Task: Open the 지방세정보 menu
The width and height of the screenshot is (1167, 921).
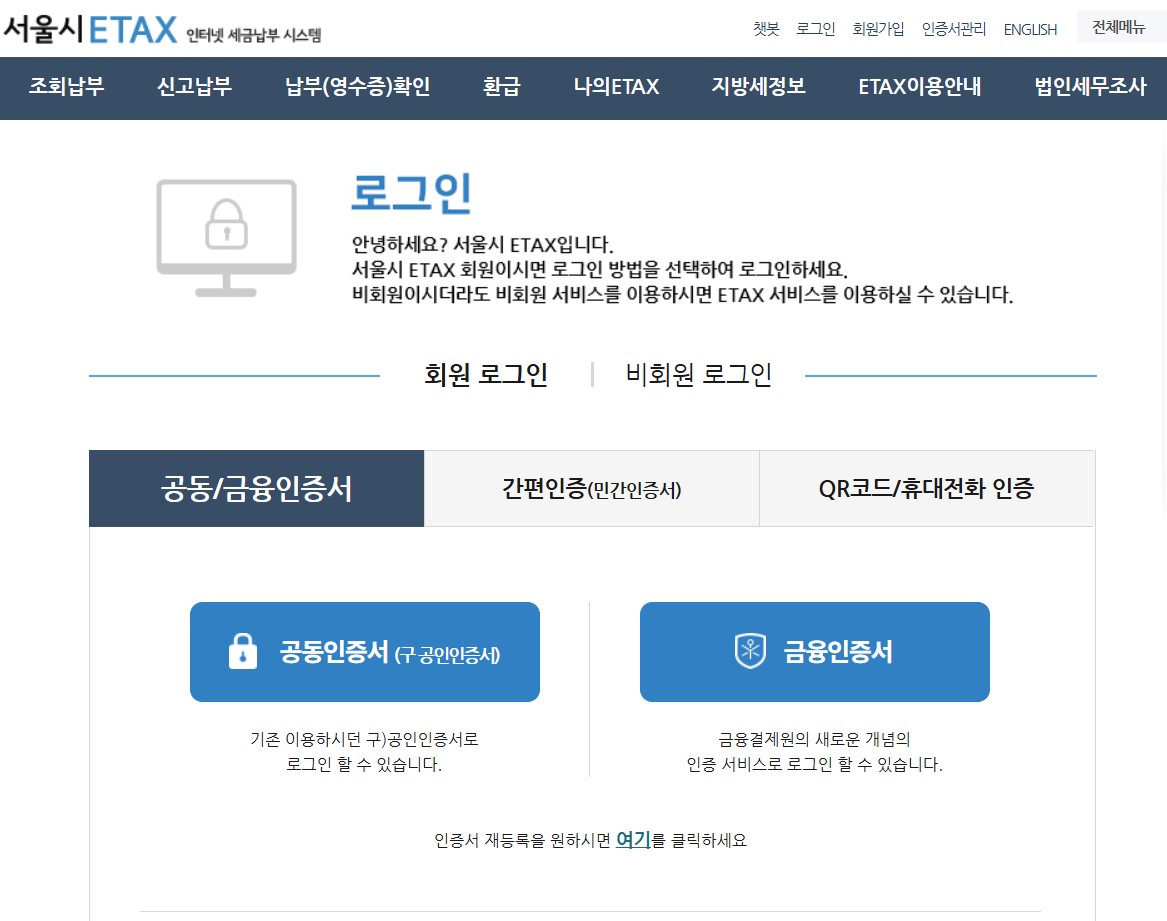Action: pos(758,88)
